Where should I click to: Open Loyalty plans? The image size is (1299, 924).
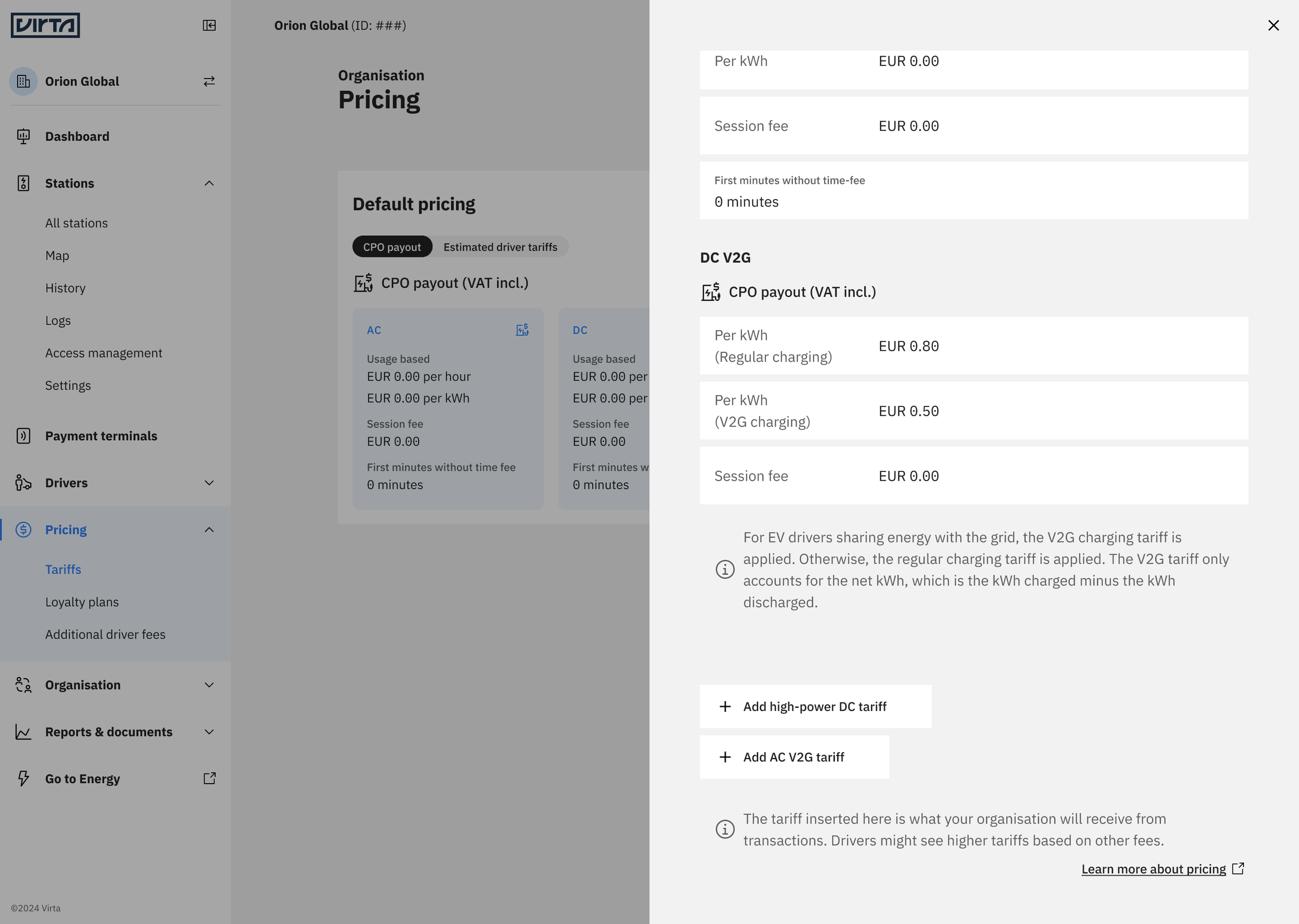point(82,601)
